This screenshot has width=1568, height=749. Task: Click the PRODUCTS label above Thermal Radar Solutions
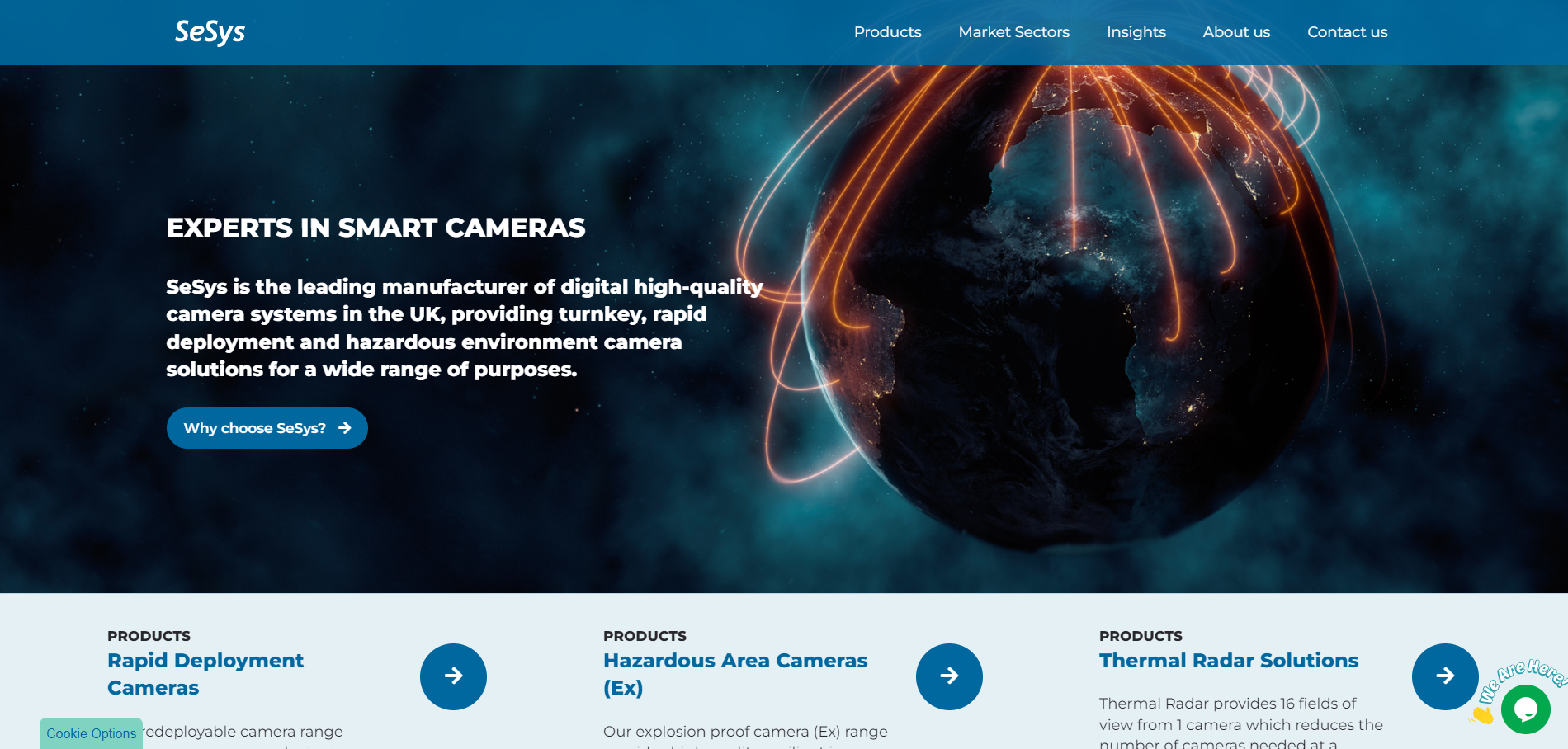click(x=1141, y=635)
